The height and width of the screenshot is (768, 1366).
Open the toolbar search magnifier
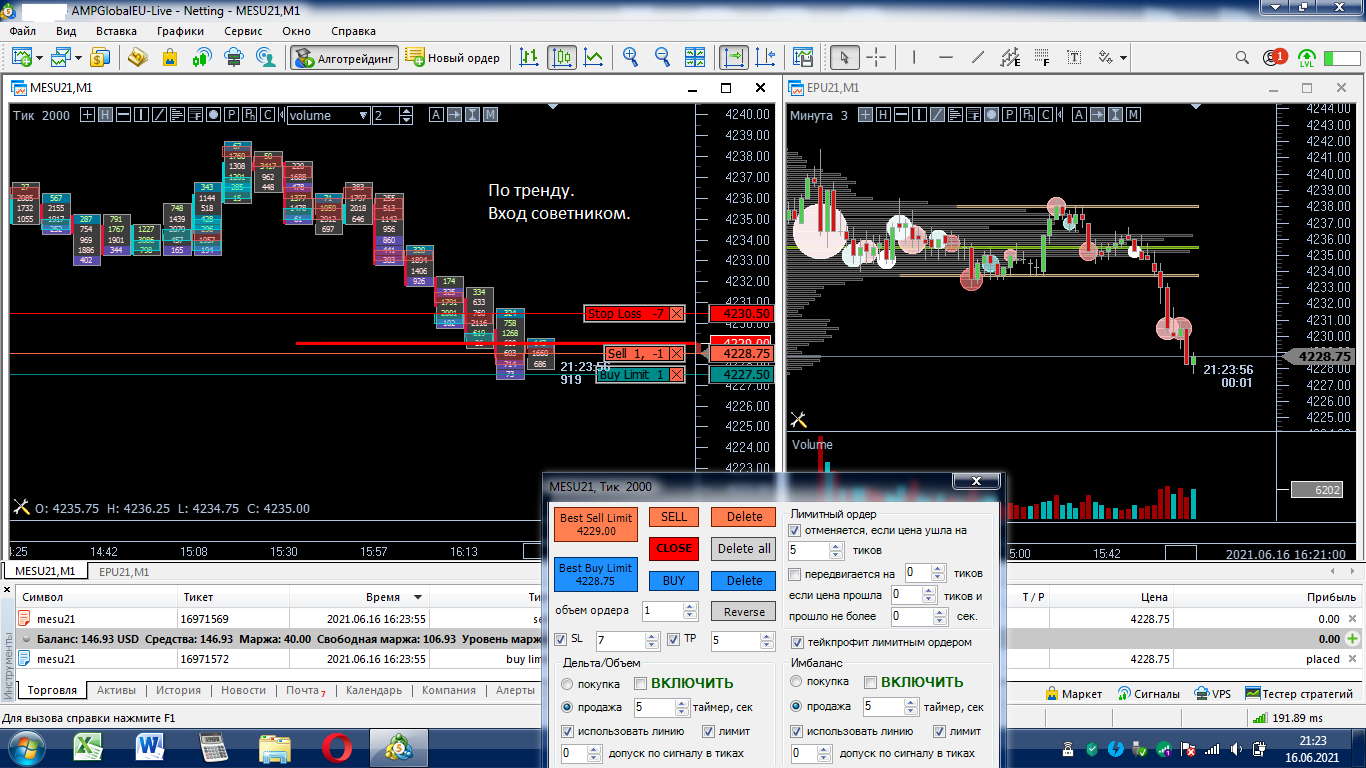(x=1243, y=58)
